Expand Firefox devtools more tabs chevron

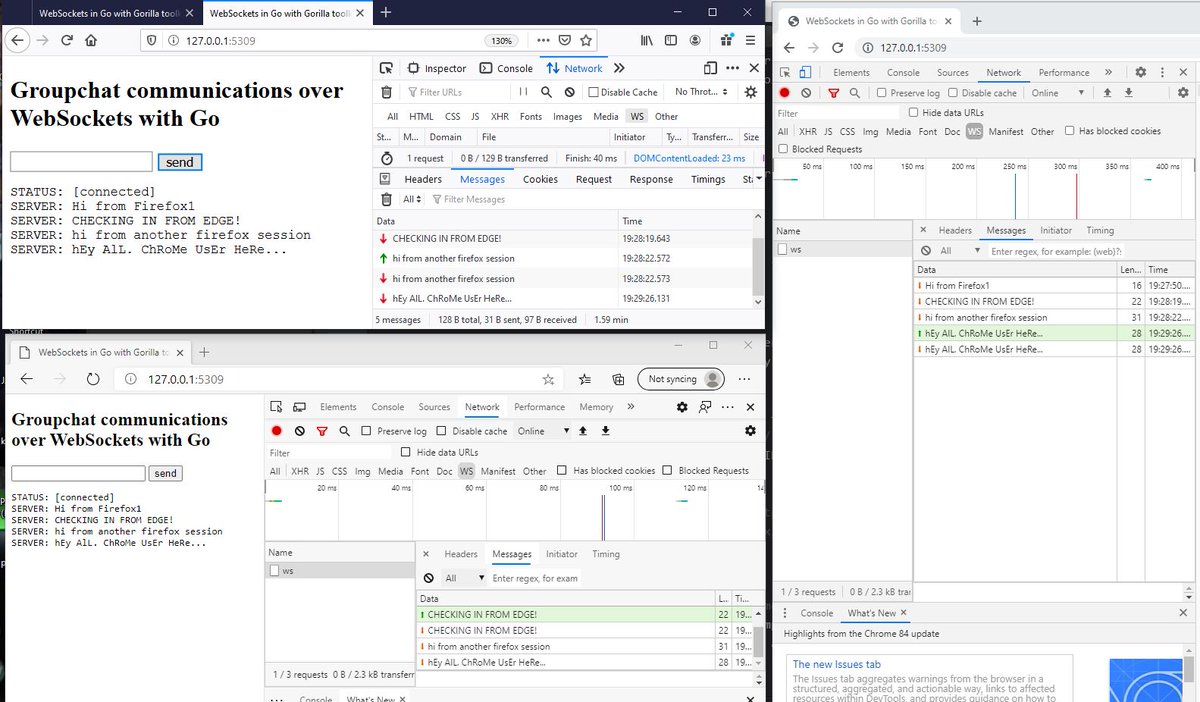point(619,68)
